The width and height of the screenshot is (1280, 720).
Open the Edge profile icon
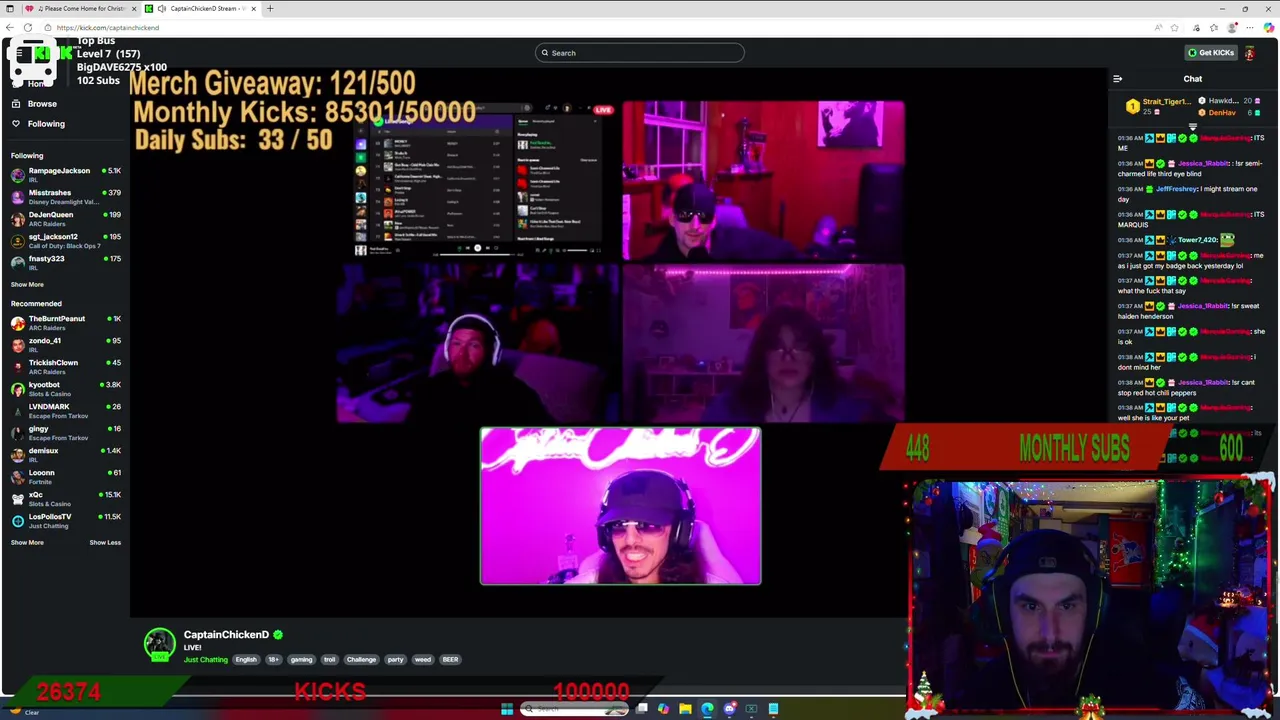(1232, 27)
